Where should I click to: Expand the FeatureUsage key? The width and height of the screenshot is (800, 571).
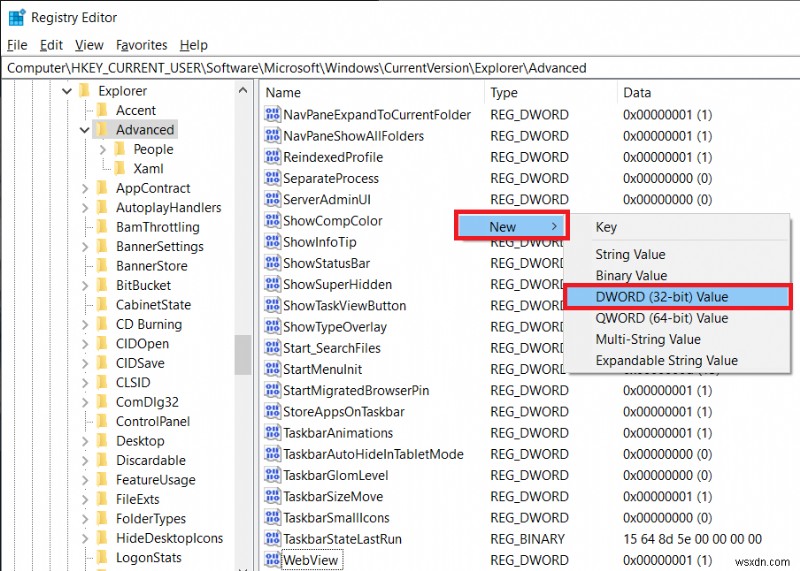[x=85, y=480]
